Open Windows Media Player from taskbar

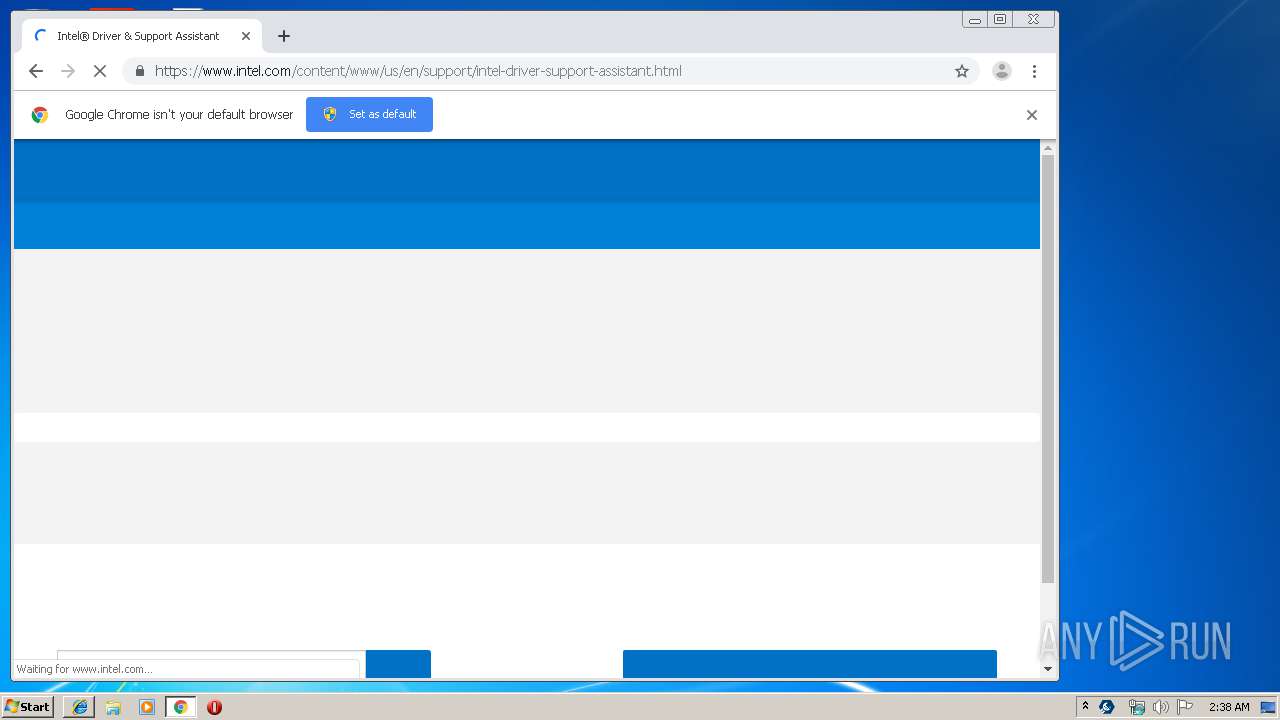pyautogui.click(x=147, y=707)
